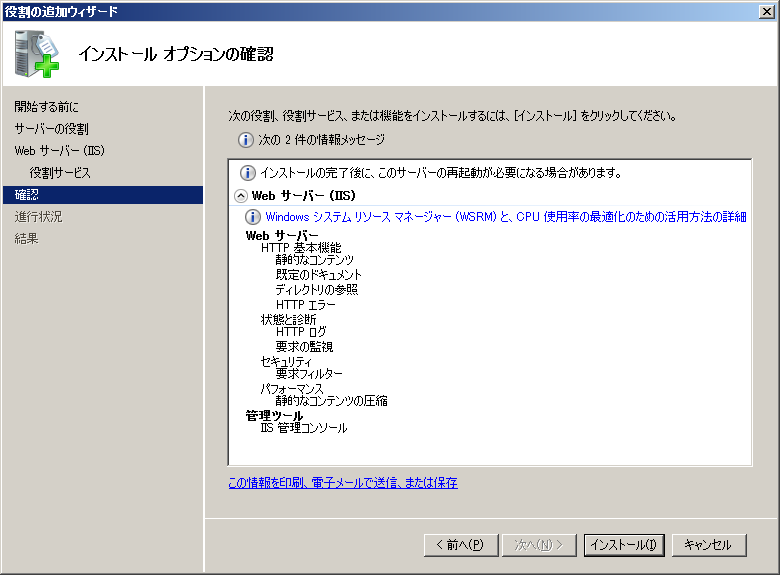This screenshot has width=780, height=575.
Task: Click the 要求フィルター entry in list
Action: point(309,374)
